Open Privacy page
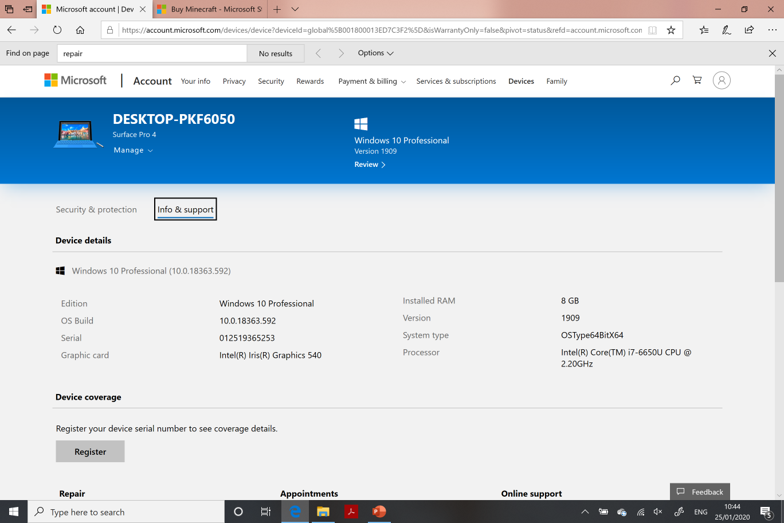The height and width of the screenshot is (523, 784). coord(234,81)
